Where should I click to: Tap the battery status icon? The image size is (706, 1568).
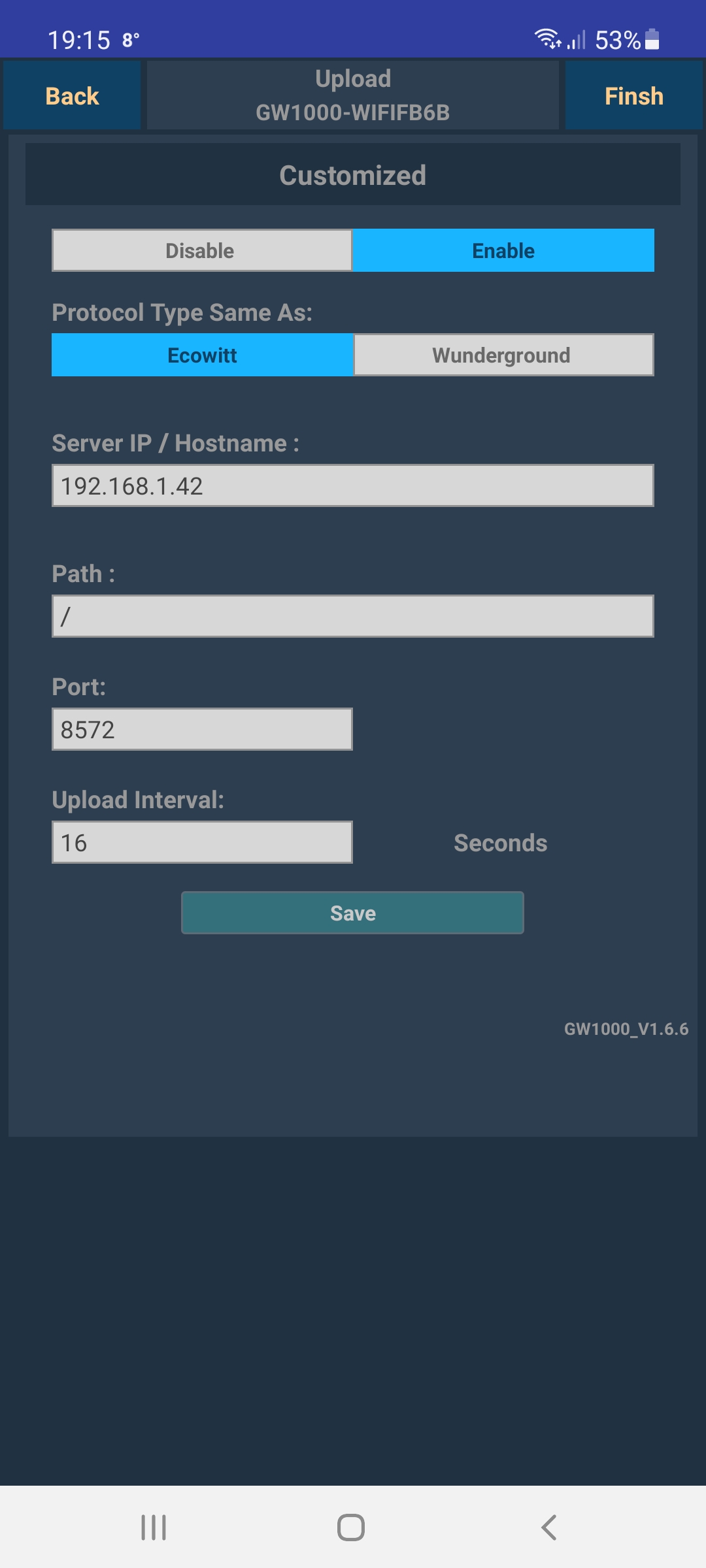click(652, 39)
